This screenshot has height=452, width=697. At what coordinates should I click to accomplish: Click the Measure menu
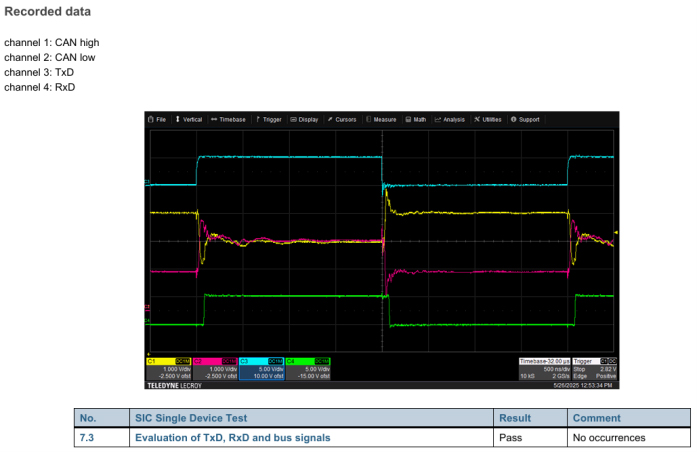[x=383, y=119]
